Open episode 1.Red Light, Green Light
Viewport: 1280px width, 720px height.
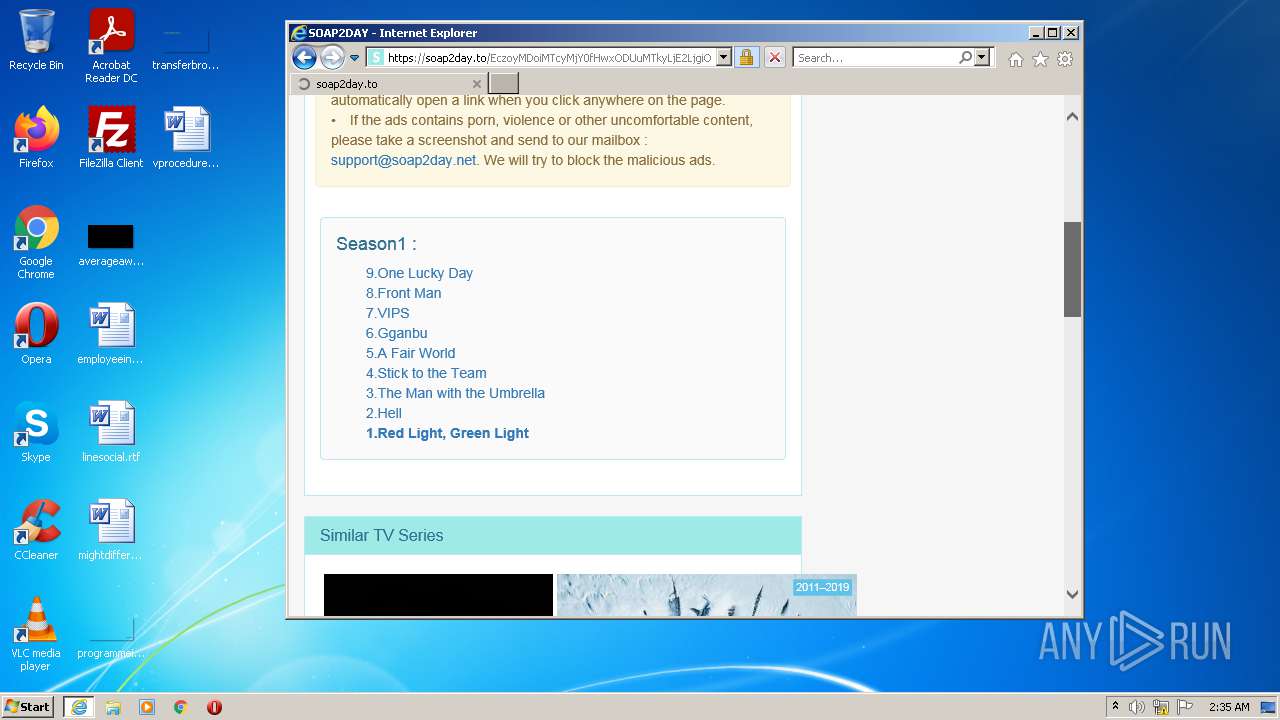tap(447, 433)
